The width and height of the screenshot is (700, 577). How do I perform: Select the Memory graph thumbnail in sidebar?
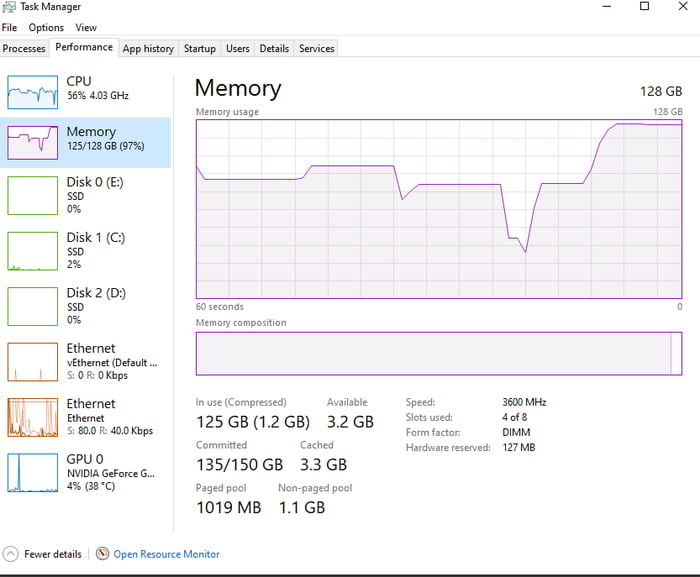coord(33,142)
